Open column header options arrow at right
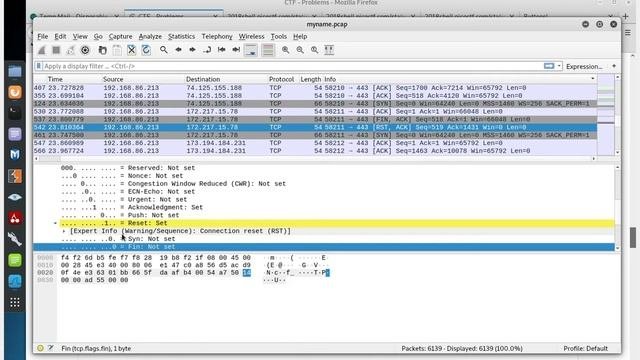Screen dimensions: 640x360 coord(593,79)
